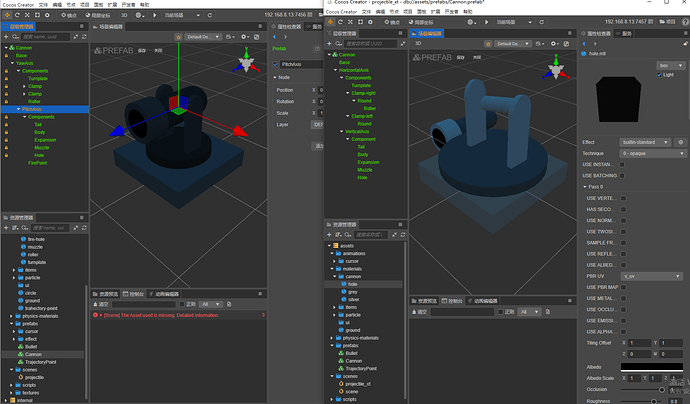690x404 pixels.
Task: Select the rotate tool in left window toolbar
Action: click(x=17, y=15)
